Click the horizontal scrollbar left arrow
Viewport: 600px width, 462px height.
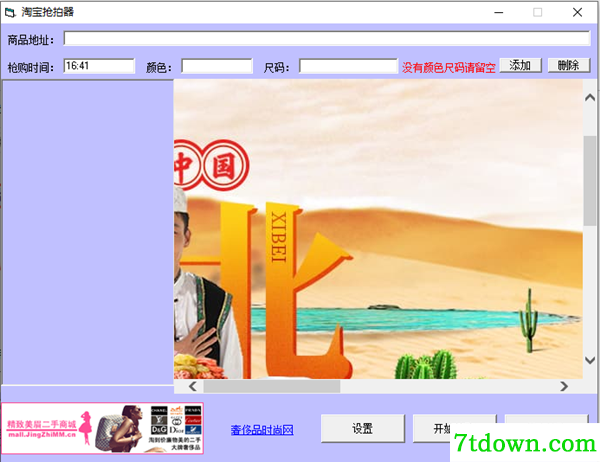tap(193, 386)
